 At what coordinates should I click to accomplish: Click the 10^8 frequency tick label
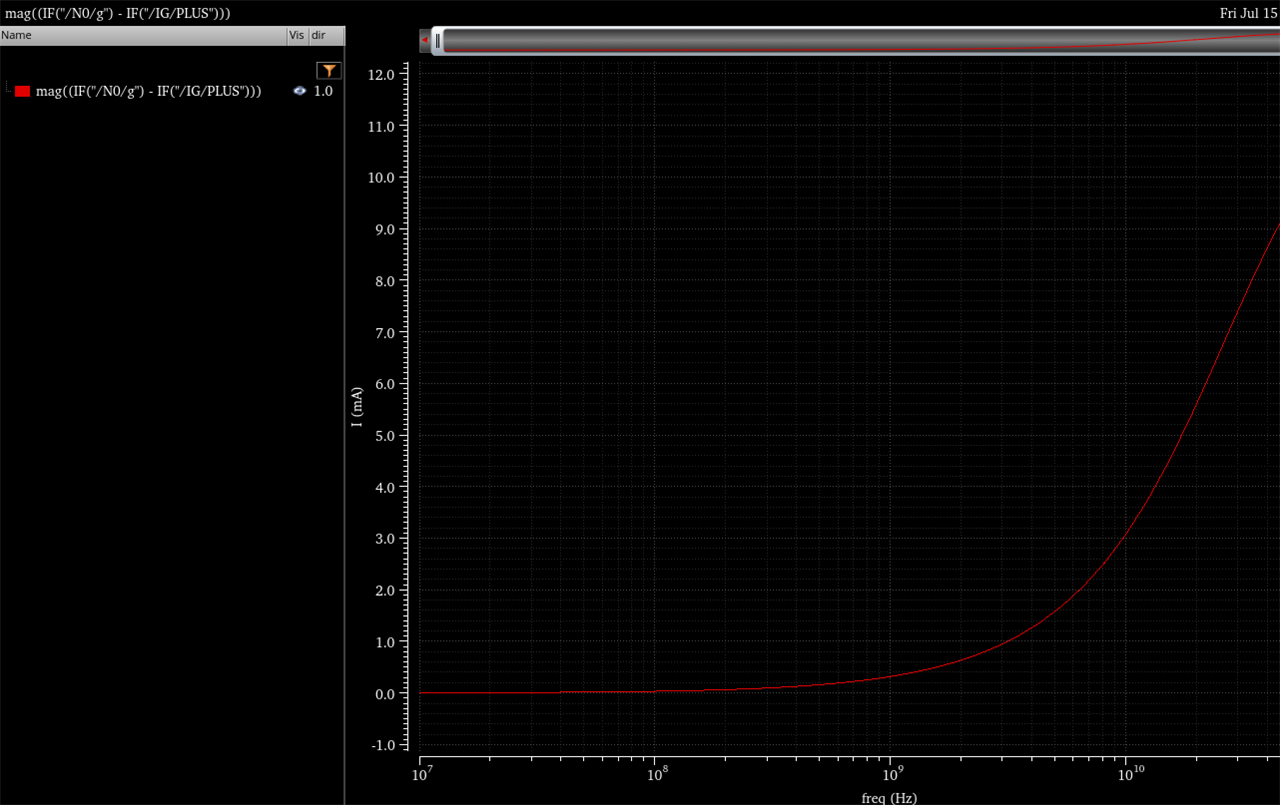(x=657, y=772)
